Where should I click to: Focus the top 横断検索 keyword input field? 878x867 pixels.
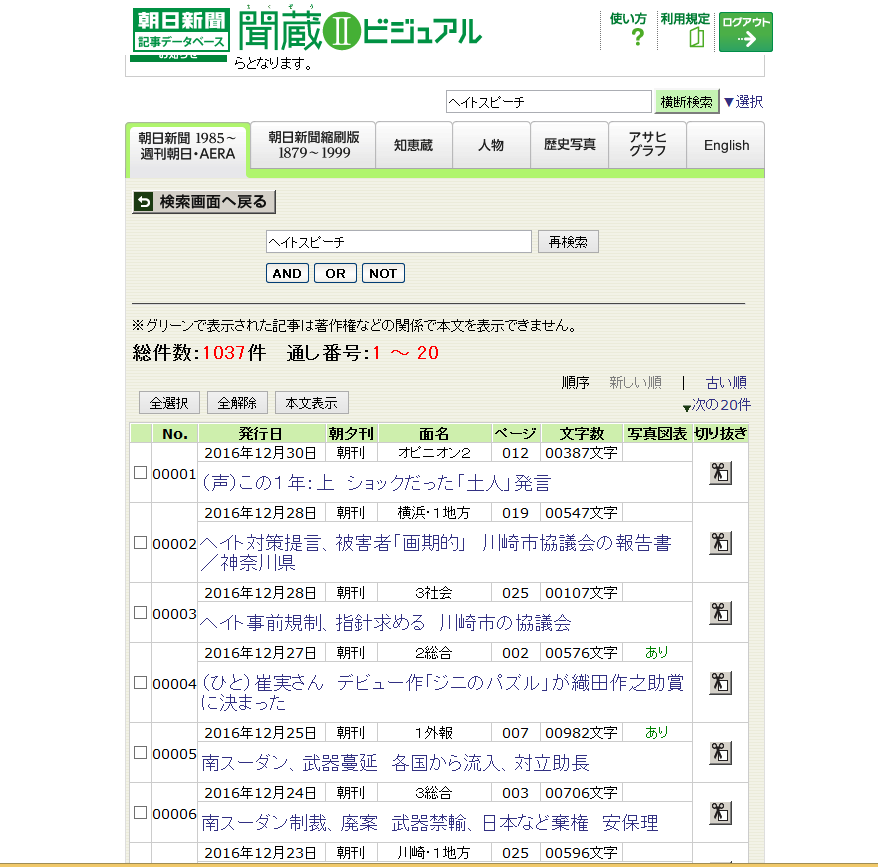pyautogui.click(x=549, y=102)
